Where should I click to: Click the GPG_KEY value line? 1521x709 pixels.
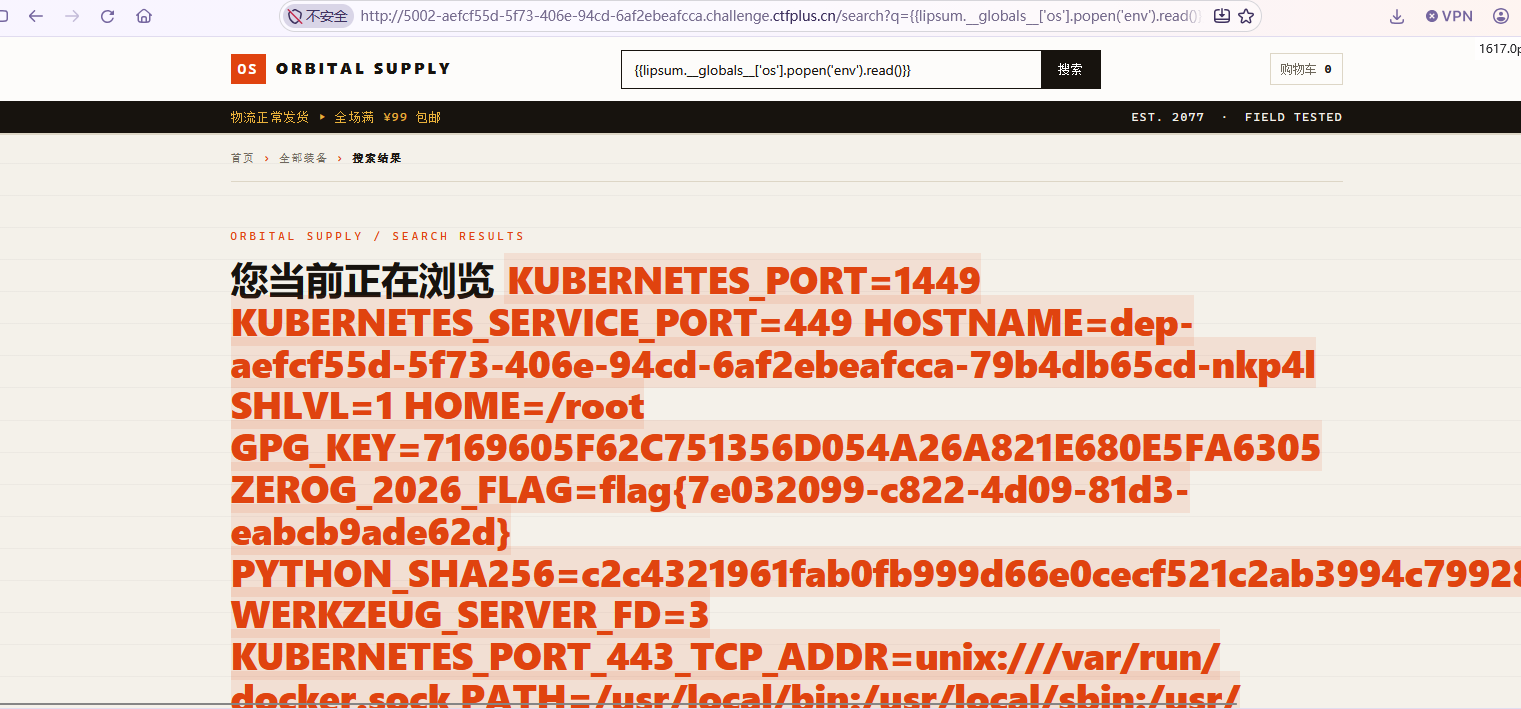click(776, 449)
